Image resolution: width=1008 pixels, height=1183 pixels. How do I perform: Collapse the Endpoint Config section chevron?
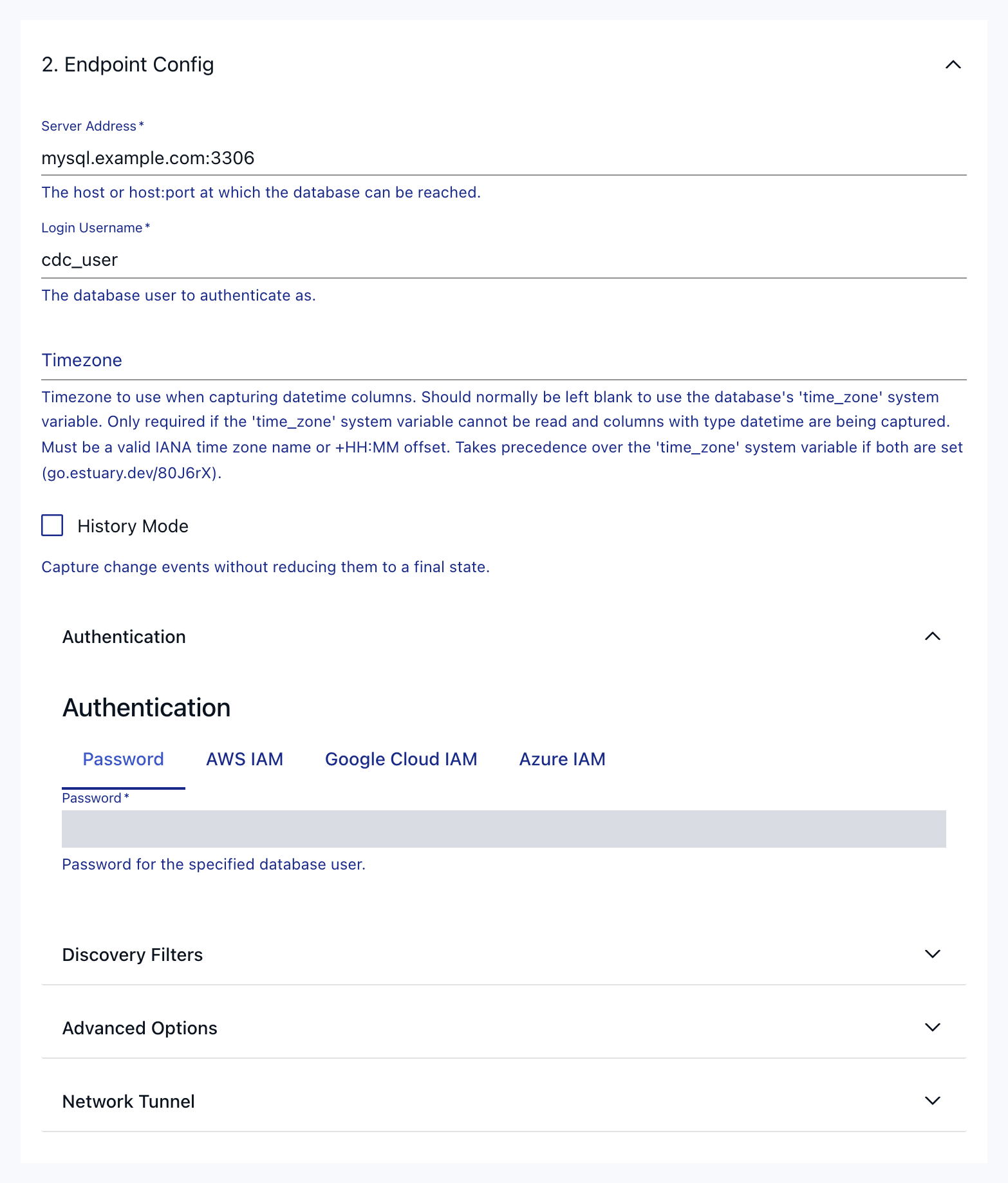tap(953, 64)
